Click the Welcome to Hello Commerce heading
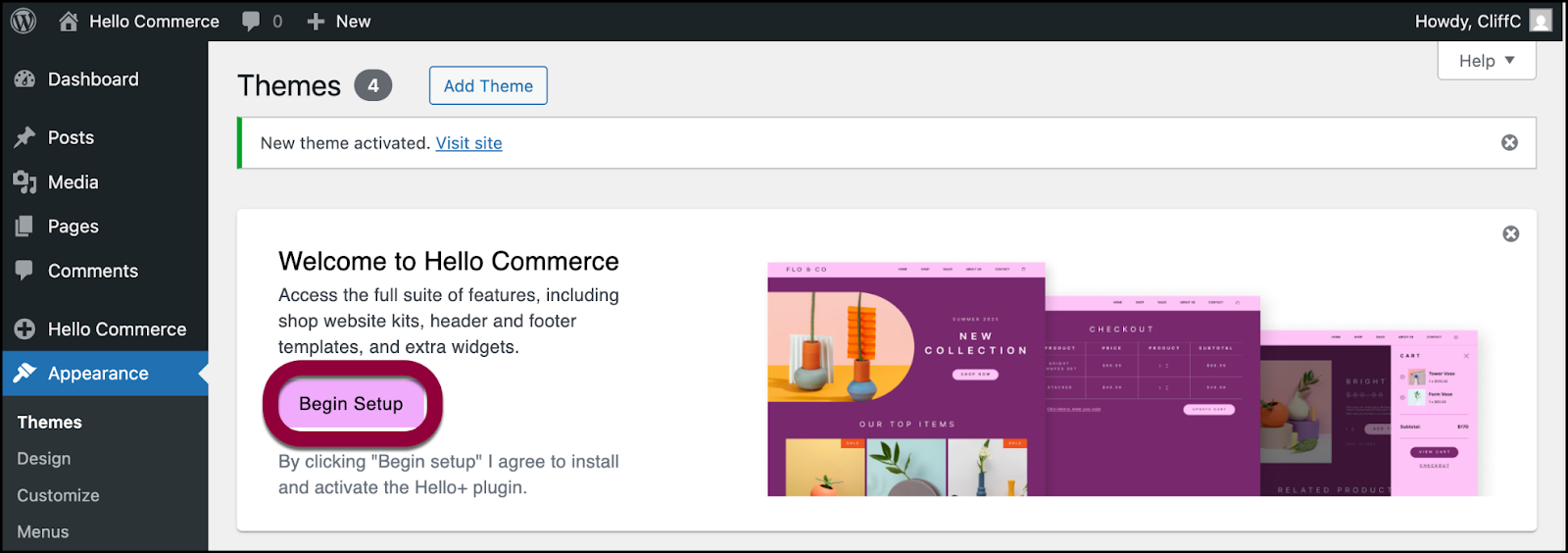Screen dimensions: 1568x553 (x=449, y=261)
